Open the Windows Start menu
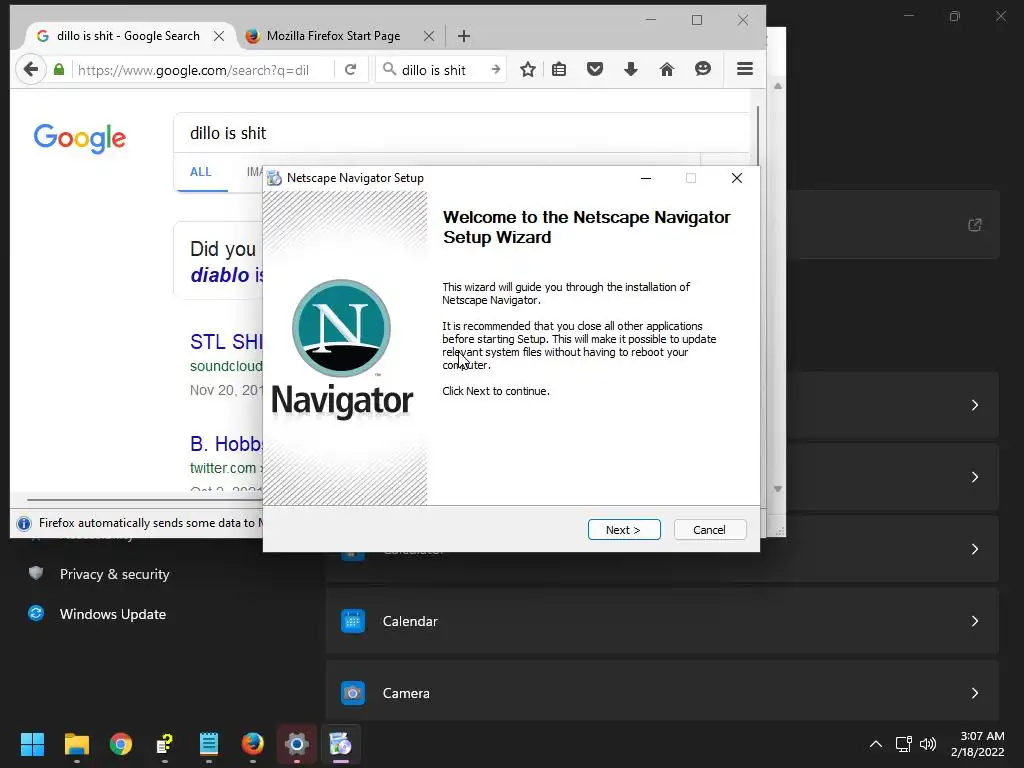The image size is (1024, 768). tap(32, 744)
